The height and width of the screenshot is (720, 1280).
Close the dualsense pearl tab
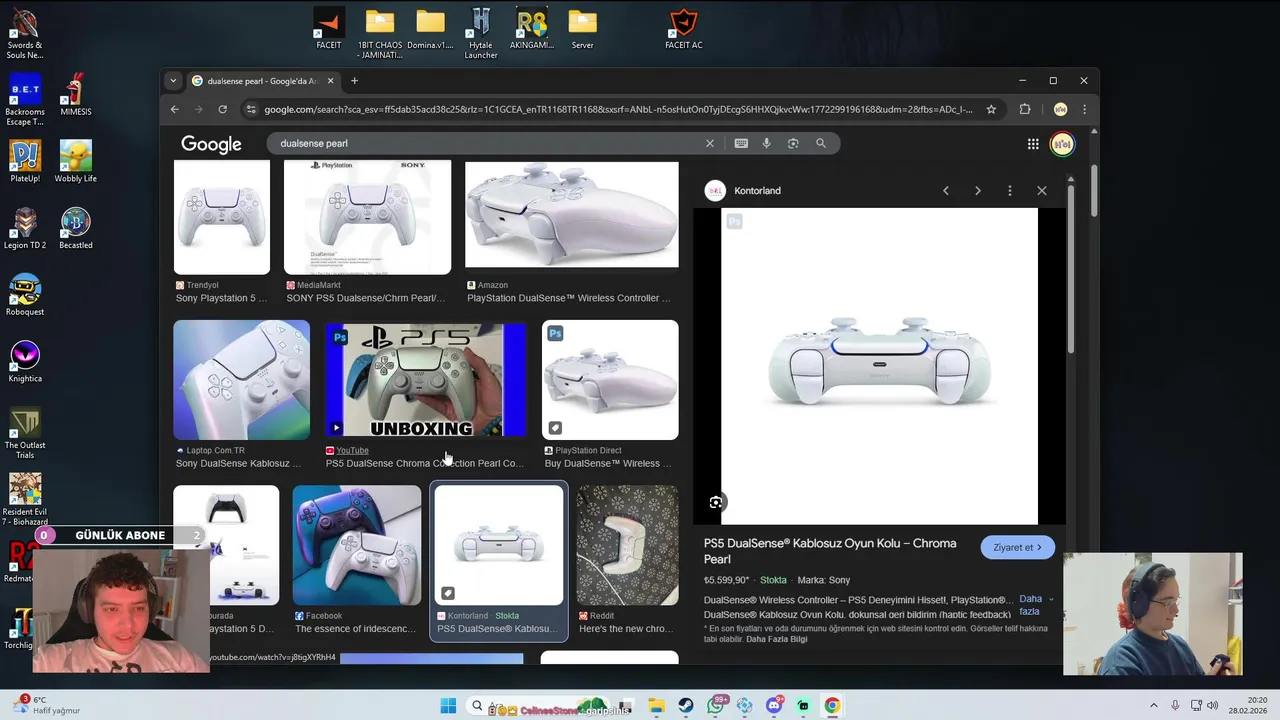tap(330, 81)
